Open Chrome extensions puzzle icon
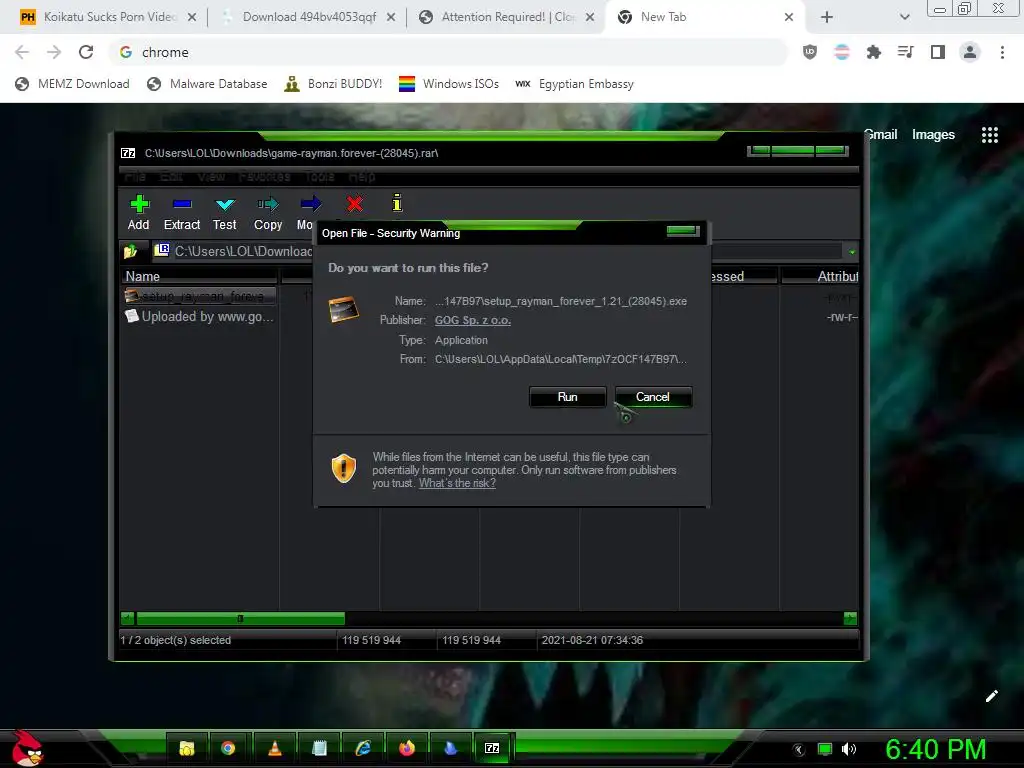The image size is (1024, 768). [x=874, y=52]
